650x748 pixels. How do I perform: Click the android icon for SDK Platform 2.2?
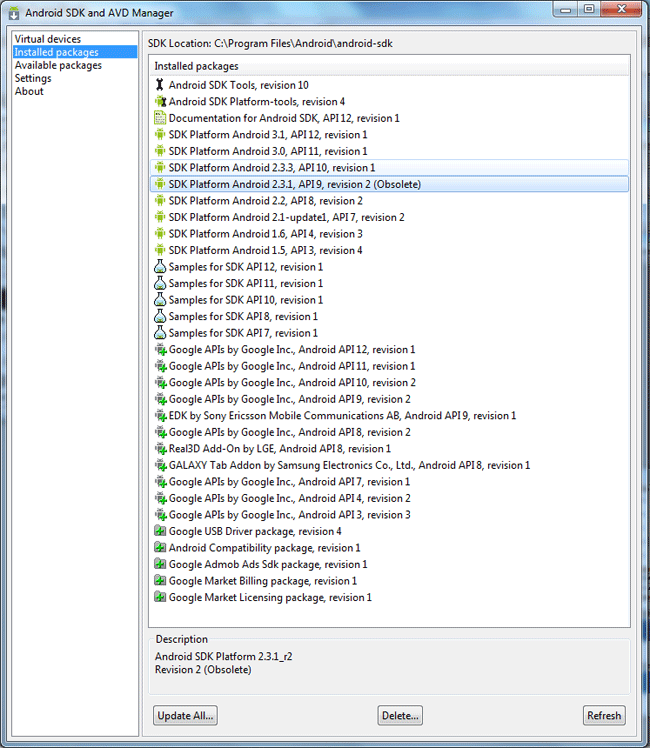160,201
